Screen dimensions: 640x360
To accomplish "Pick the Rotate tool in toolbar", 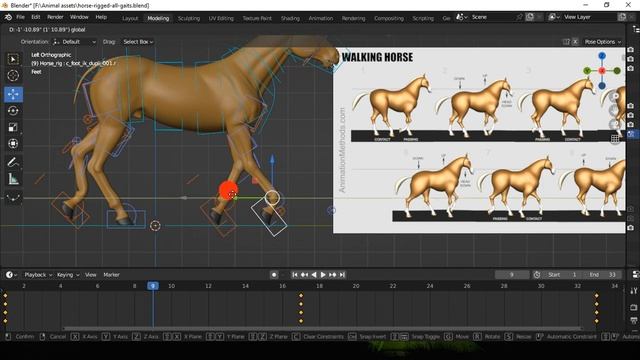I will [x=13, y=111].
